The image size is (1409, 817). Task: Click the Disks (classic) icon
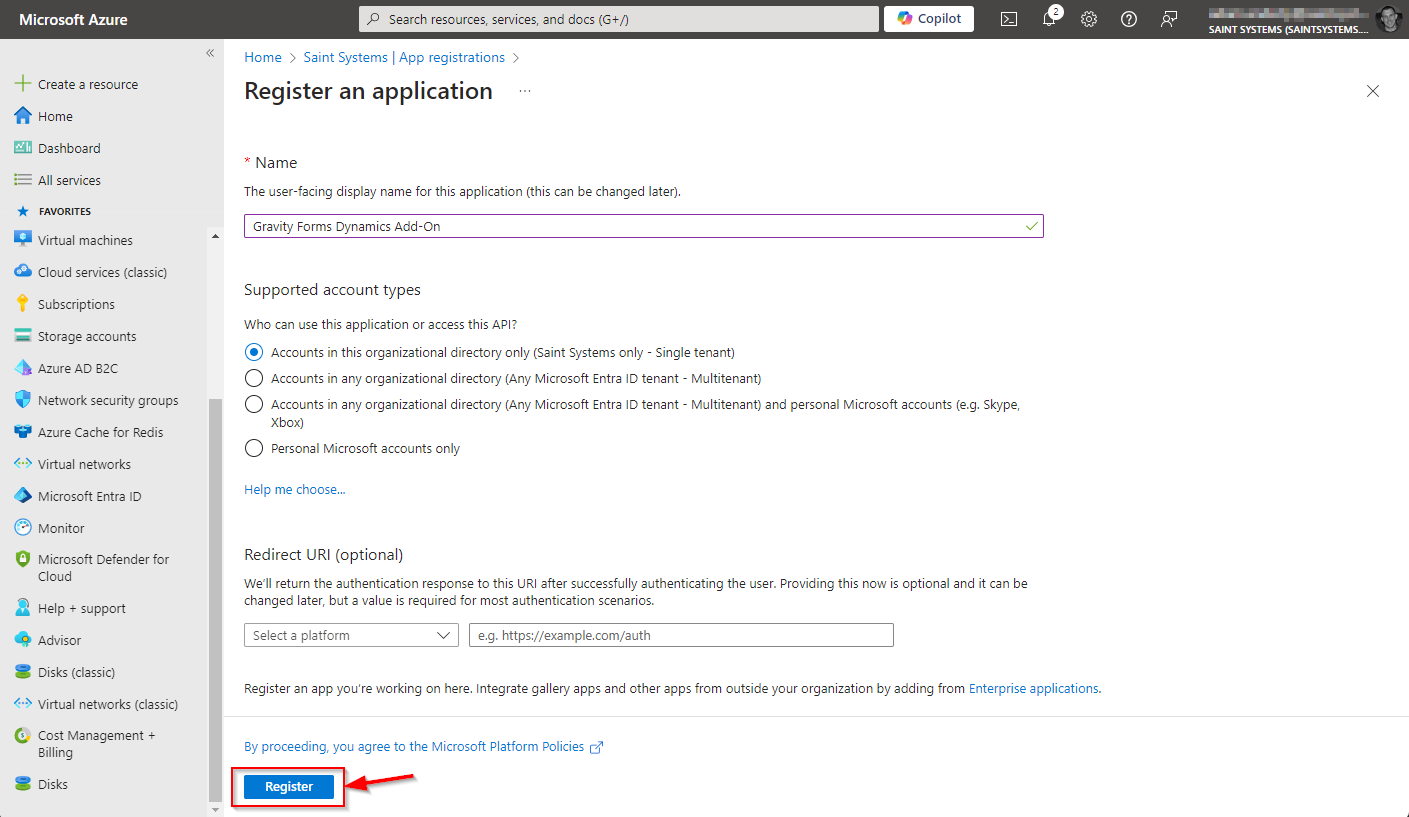coord(23,672)
